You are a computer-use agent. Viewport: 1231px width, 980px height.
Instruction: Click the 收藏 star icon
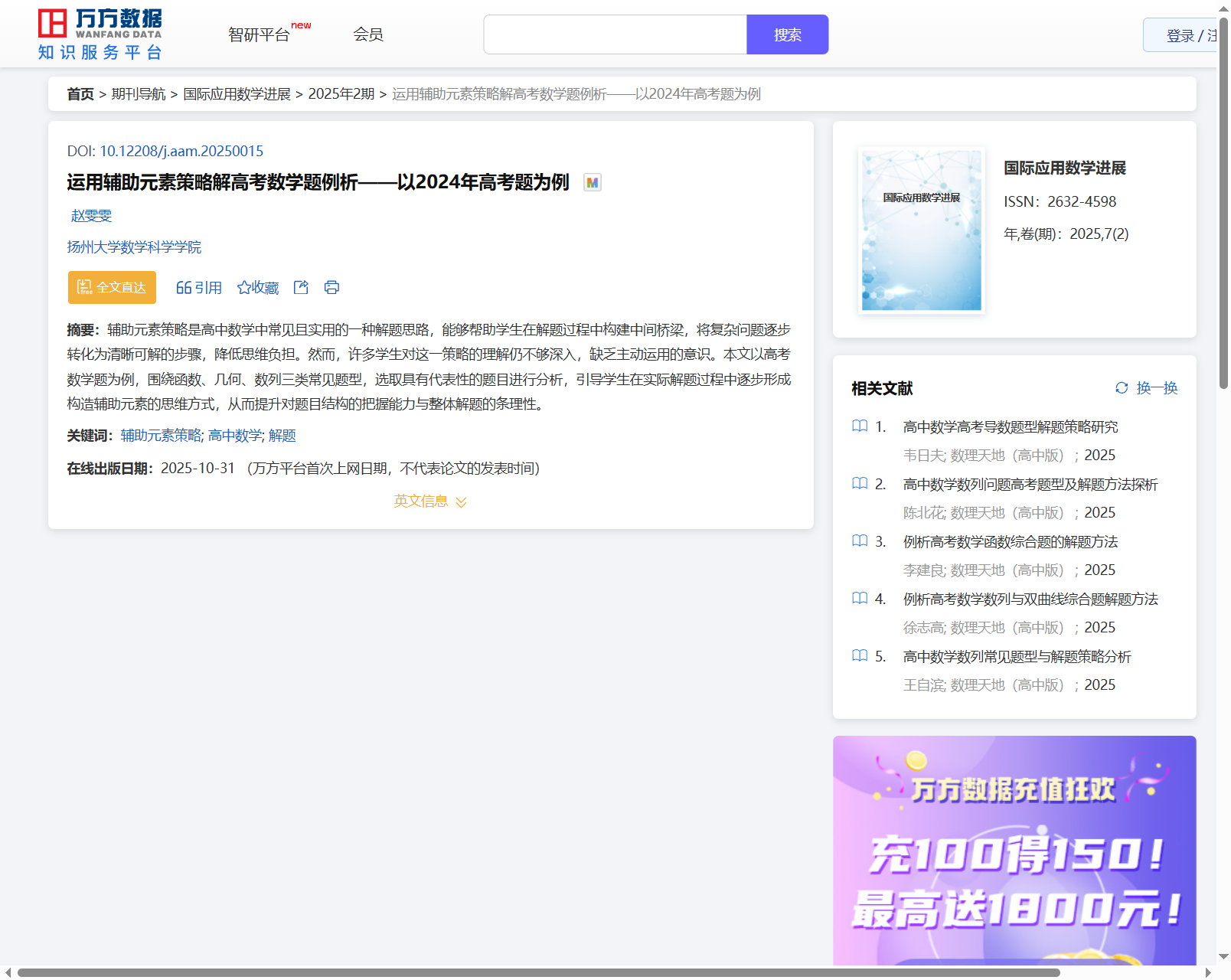244,288
